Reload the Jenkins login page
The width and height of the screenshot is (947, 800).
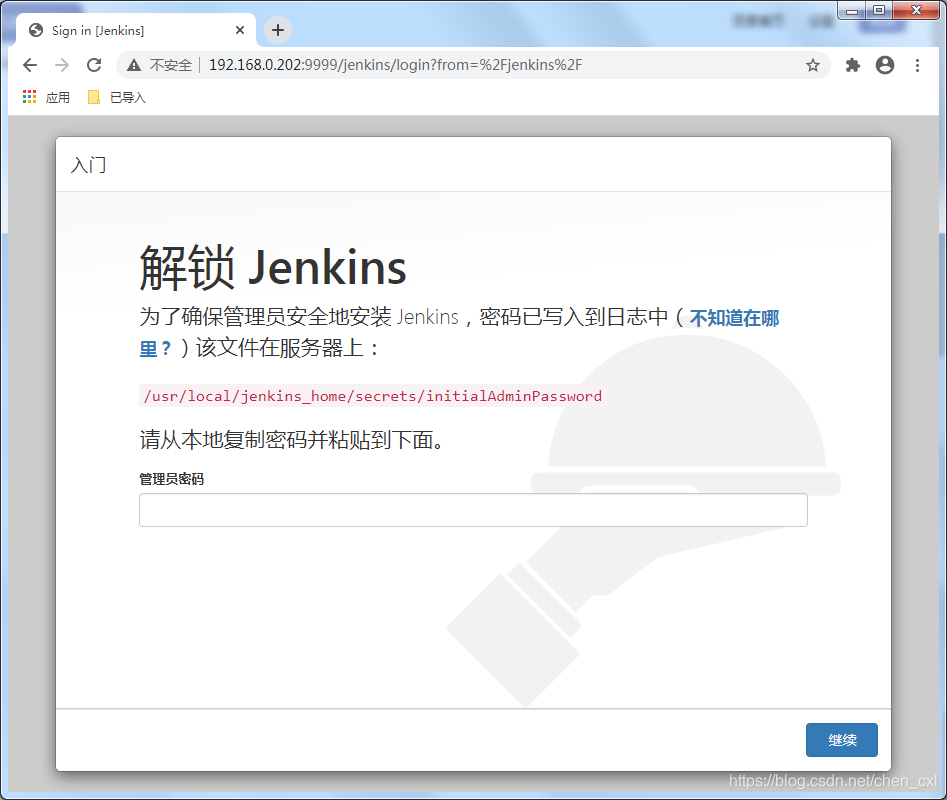[x=94, y=65]
